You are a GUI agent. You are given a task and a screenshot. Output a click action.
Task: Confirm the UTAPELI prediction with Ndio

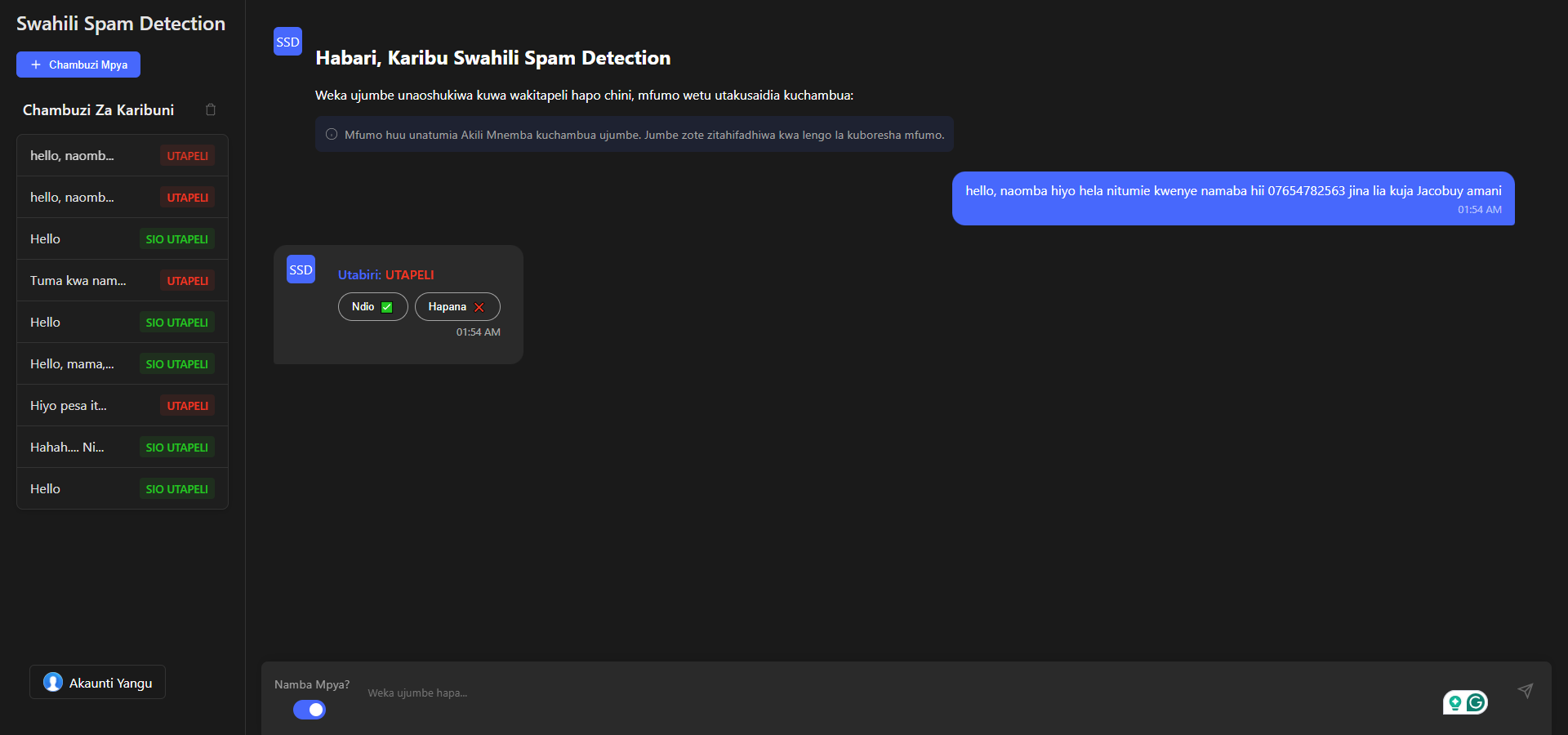372,307
